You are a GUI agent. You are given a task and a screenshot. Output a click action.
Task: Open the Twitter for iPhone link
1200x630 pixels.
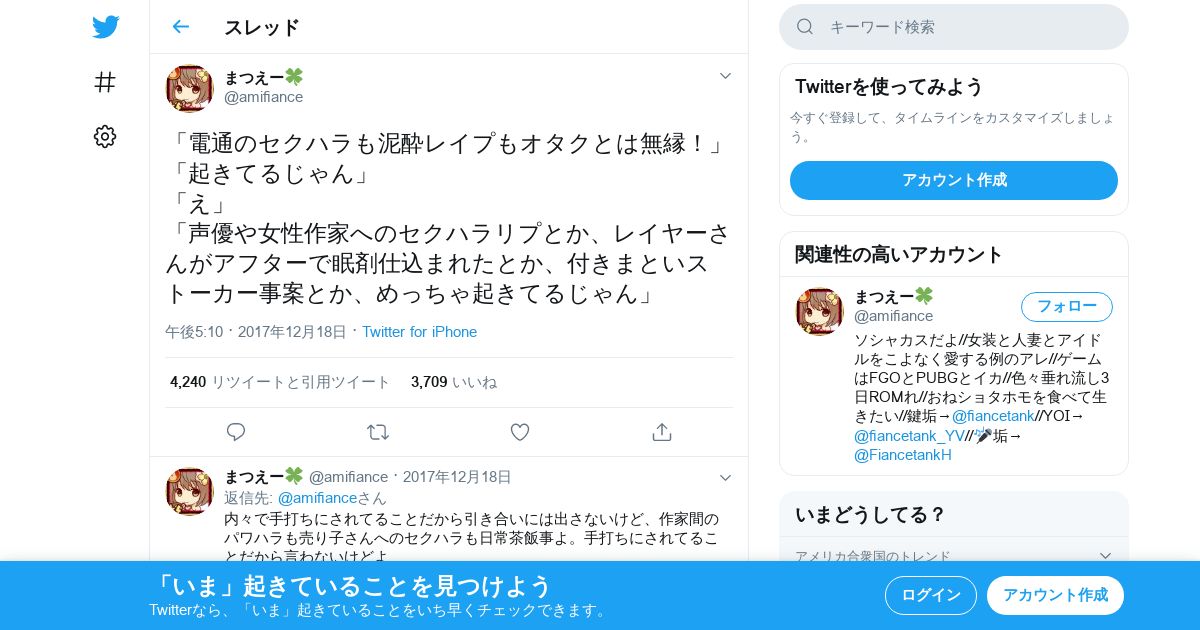[419, 332]
